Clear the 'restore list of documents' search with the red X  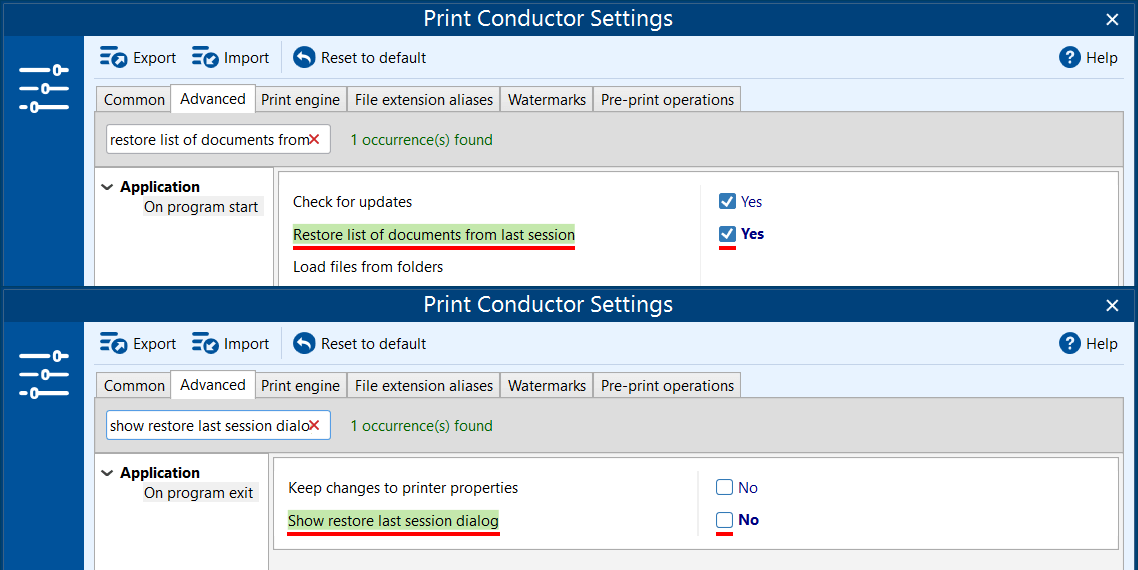(314, 140)
